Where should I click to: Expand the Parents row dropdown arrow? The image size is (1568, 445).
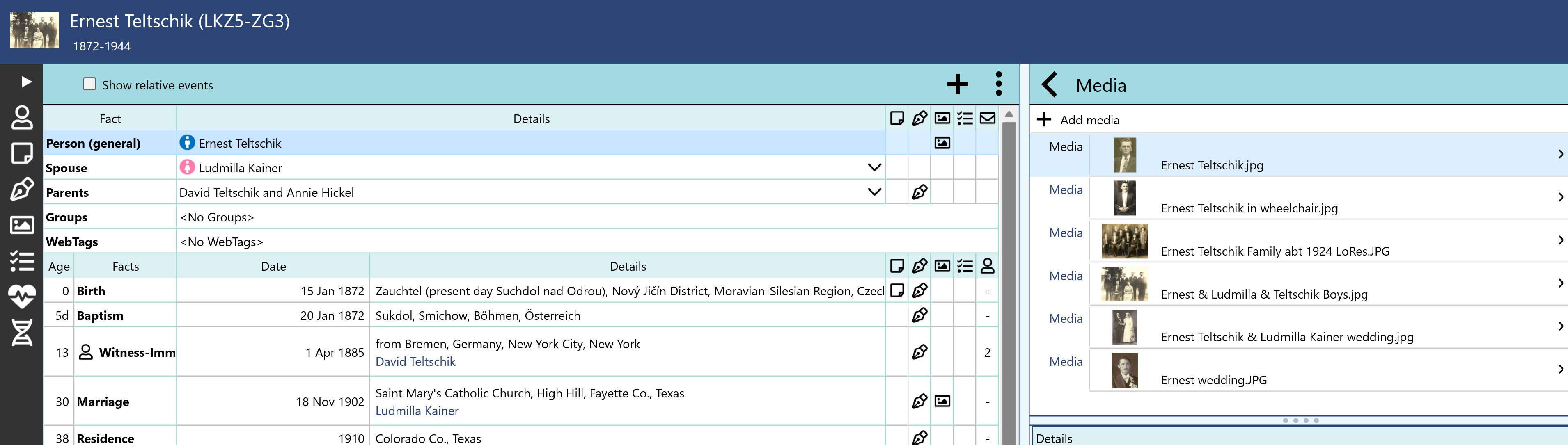874,192
